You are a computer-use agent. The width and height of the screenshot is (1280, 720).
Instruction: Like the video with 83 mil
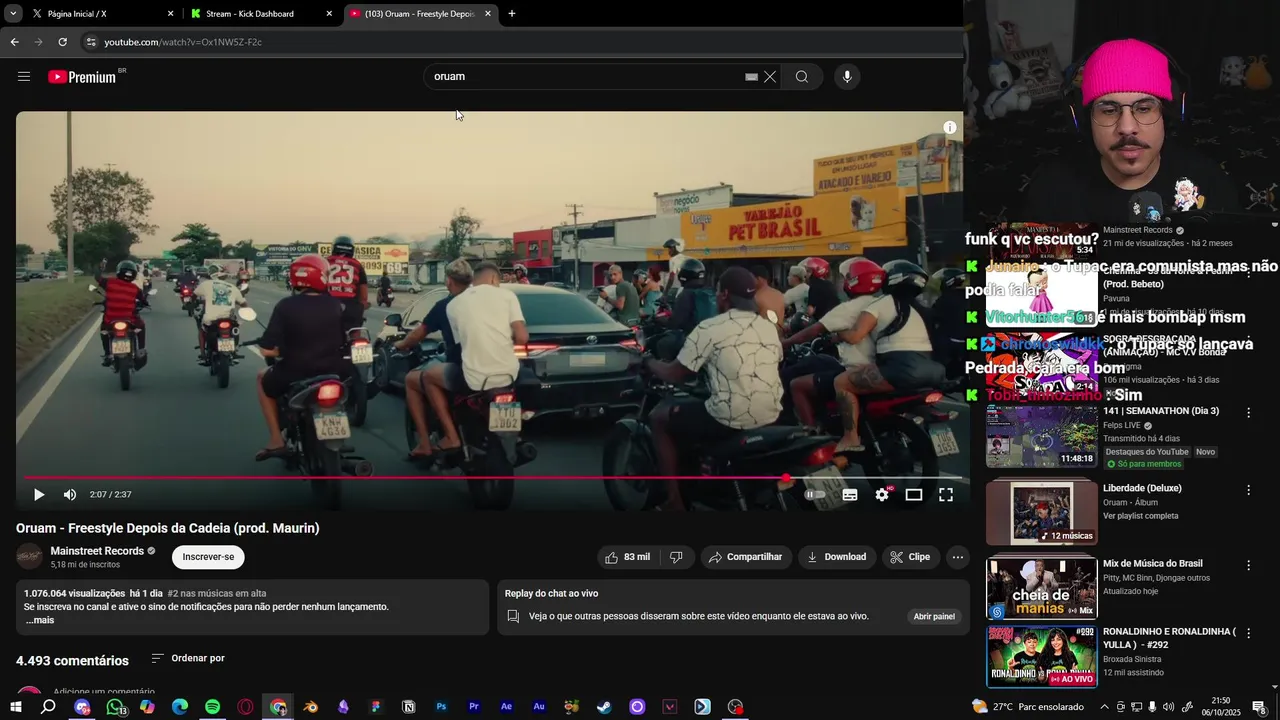627,557
